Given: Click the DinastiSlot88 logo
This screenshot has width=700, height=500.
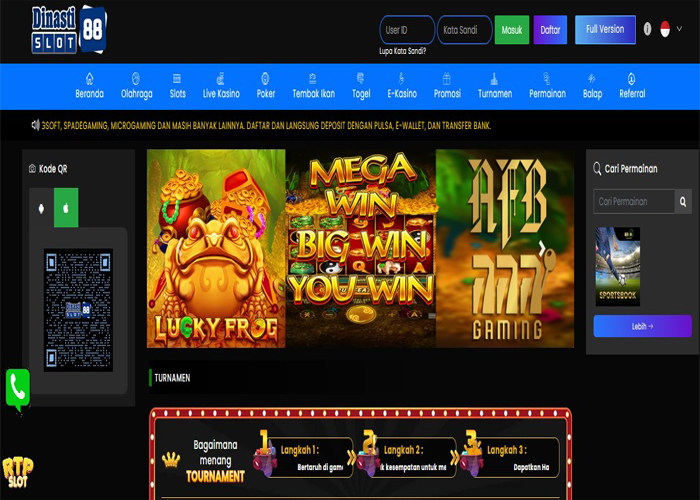Looking at the screenshot, I should pyautogui.click(x=69, y=30).
